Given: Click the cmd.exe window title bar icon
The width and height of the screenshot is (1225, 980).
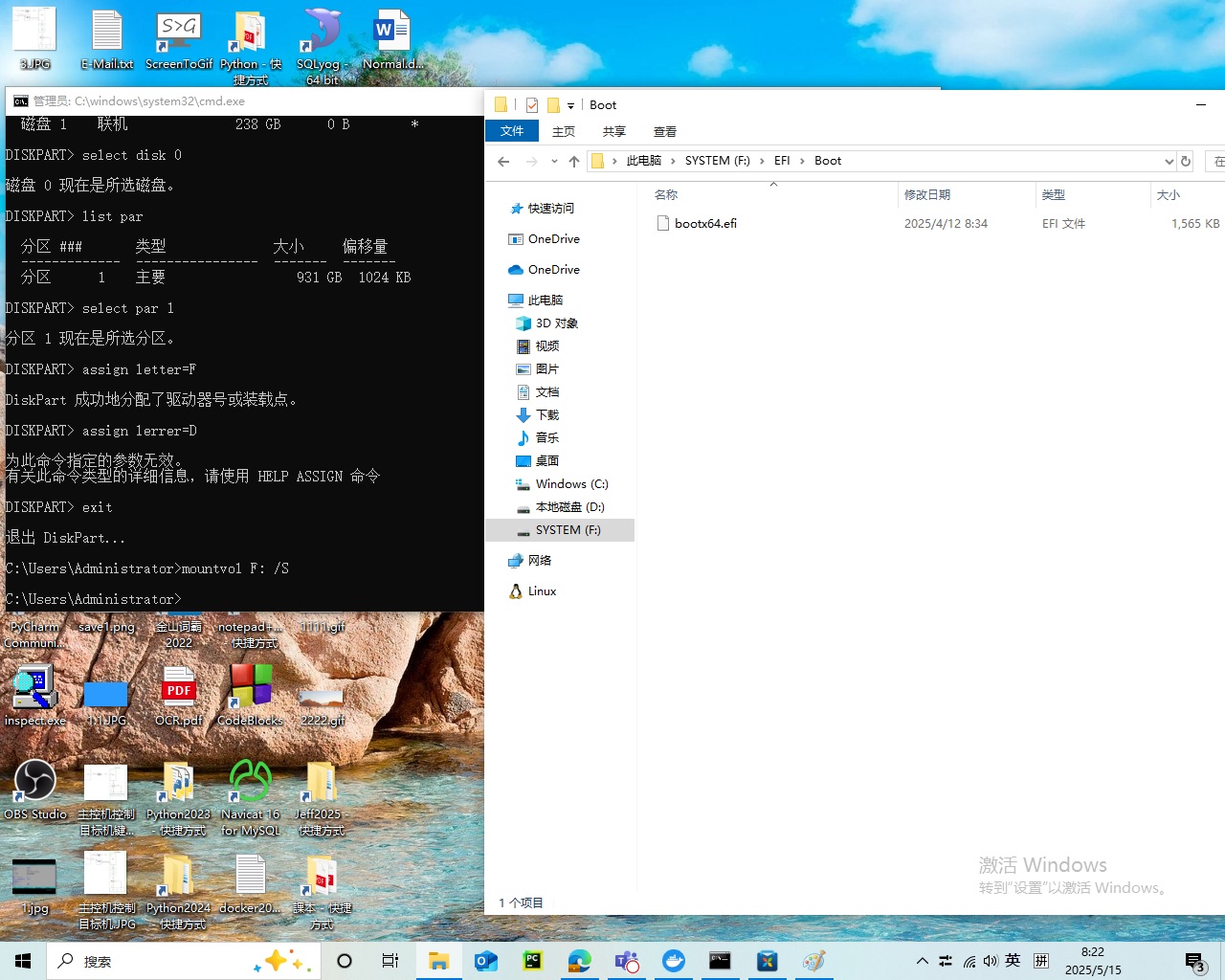Looking at the screenshot, I should [x=20, y=101].
